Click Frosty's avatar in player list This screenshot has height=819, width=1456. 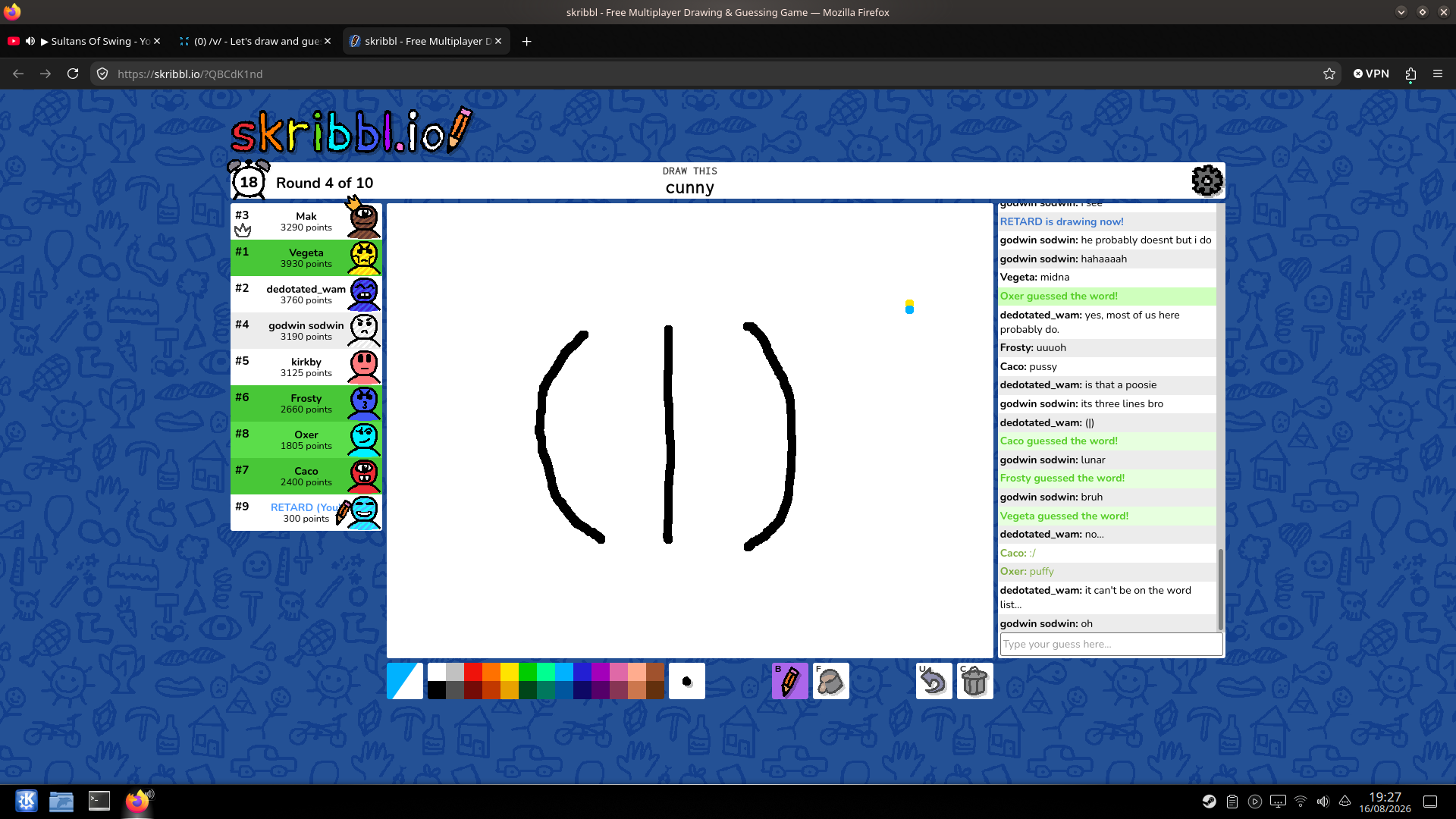pyautogui.click(x=364, y=403)
